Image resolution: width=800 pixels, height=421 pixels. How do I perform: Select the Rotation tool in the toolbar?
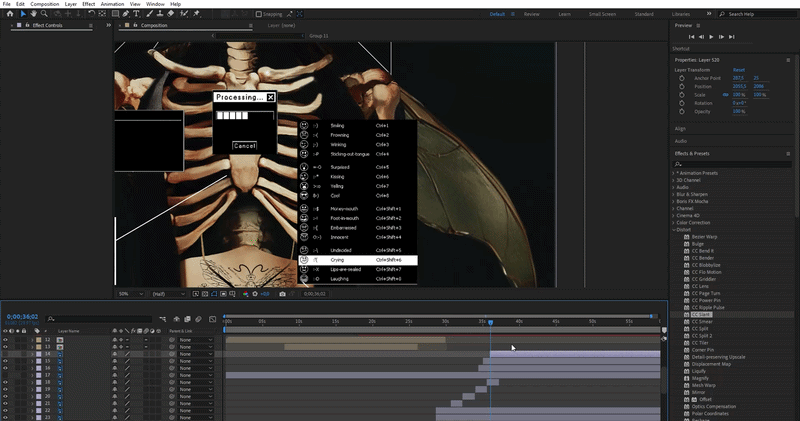pos(91,14)
